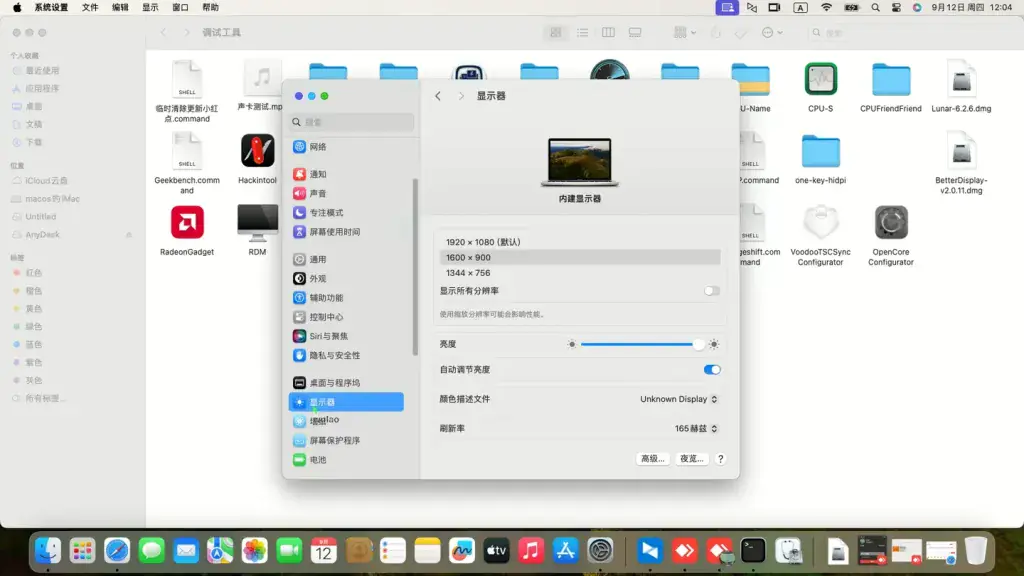1024x576 pixels.
Task: Select 屏幕保护程序 in settings sidebar
Action: pos(347,441)
